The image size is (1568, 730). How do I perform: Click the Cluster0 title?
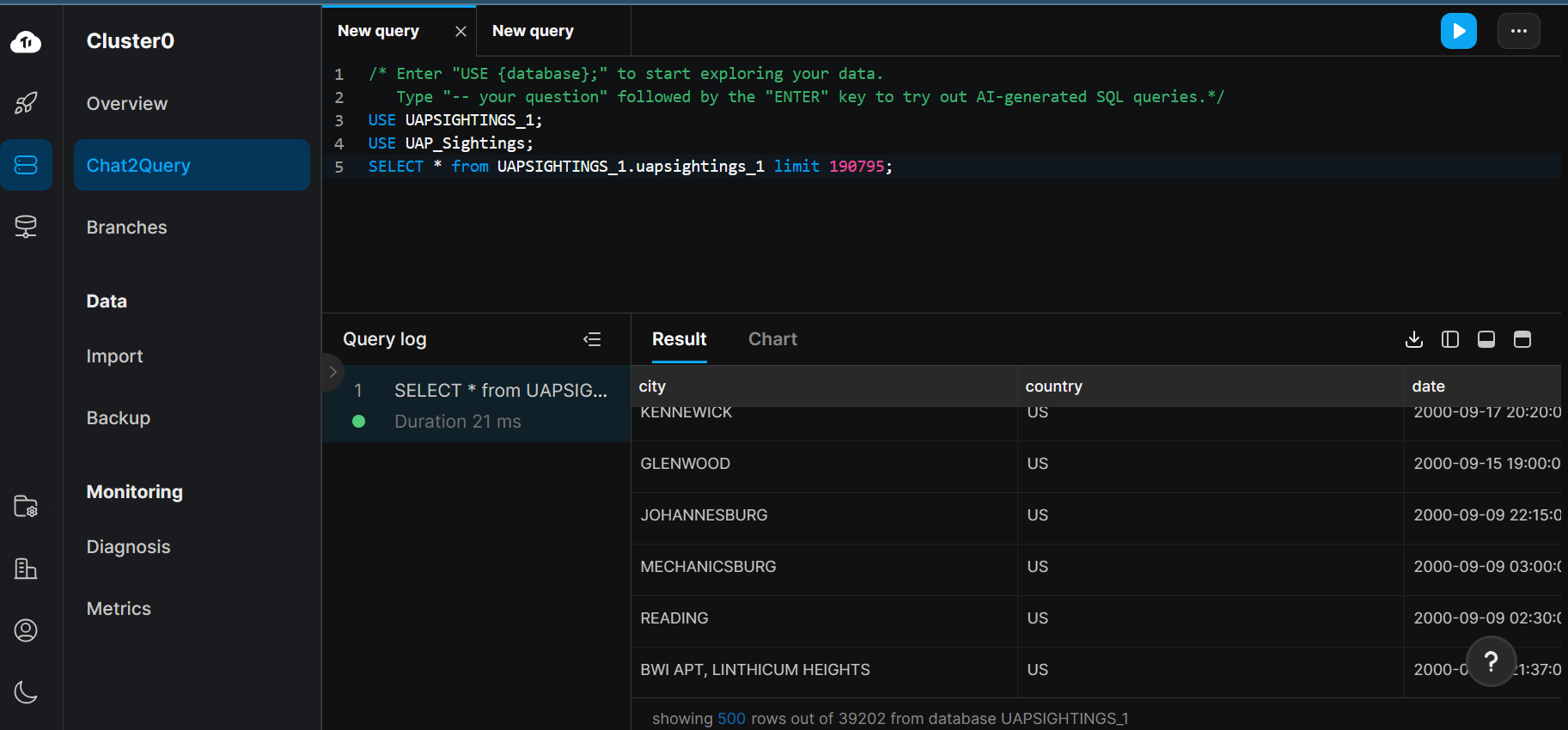(131, 41)
